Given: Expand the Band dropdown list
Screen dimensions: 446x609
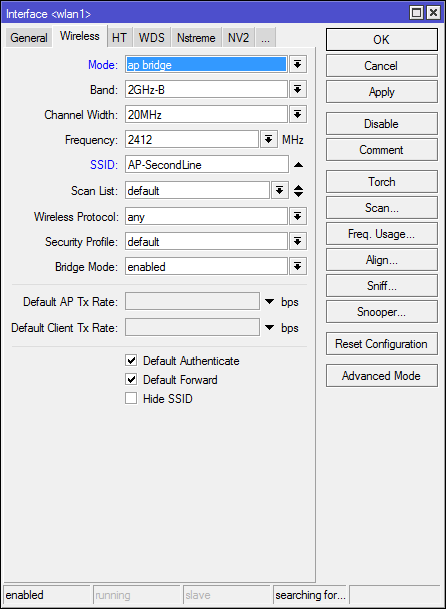Looking at the screenshot, I should 298,90.
